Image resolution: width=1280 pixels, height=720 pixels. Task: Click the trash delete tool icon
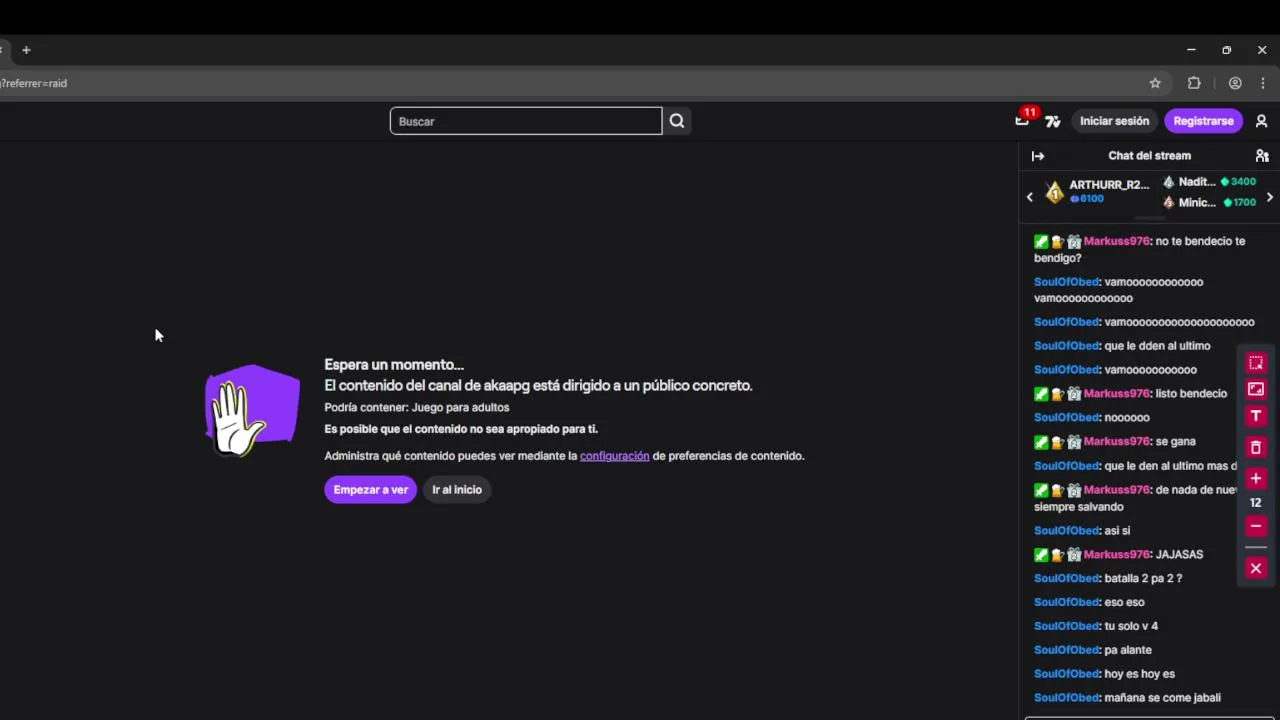(1256, 447)
